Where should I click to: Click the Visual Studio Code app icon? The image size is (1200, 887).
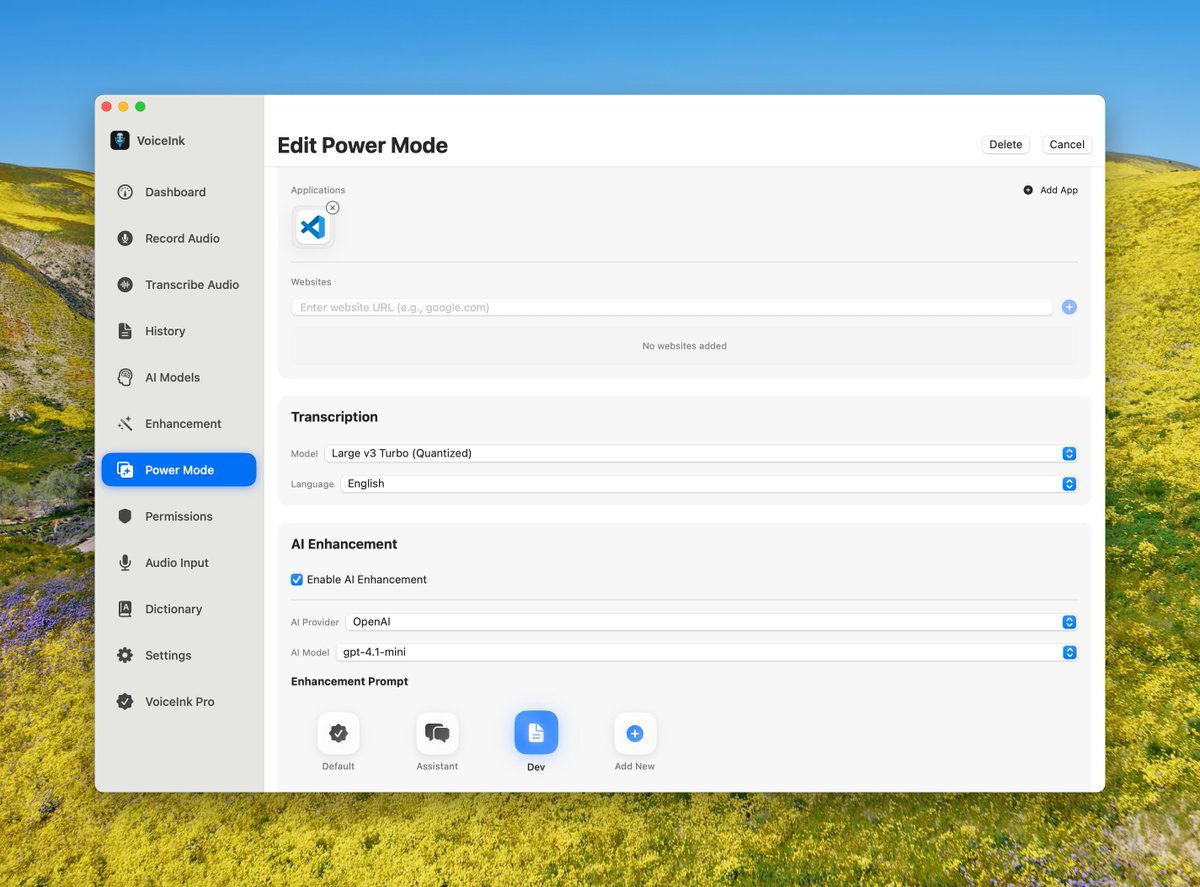click(313, 227)
